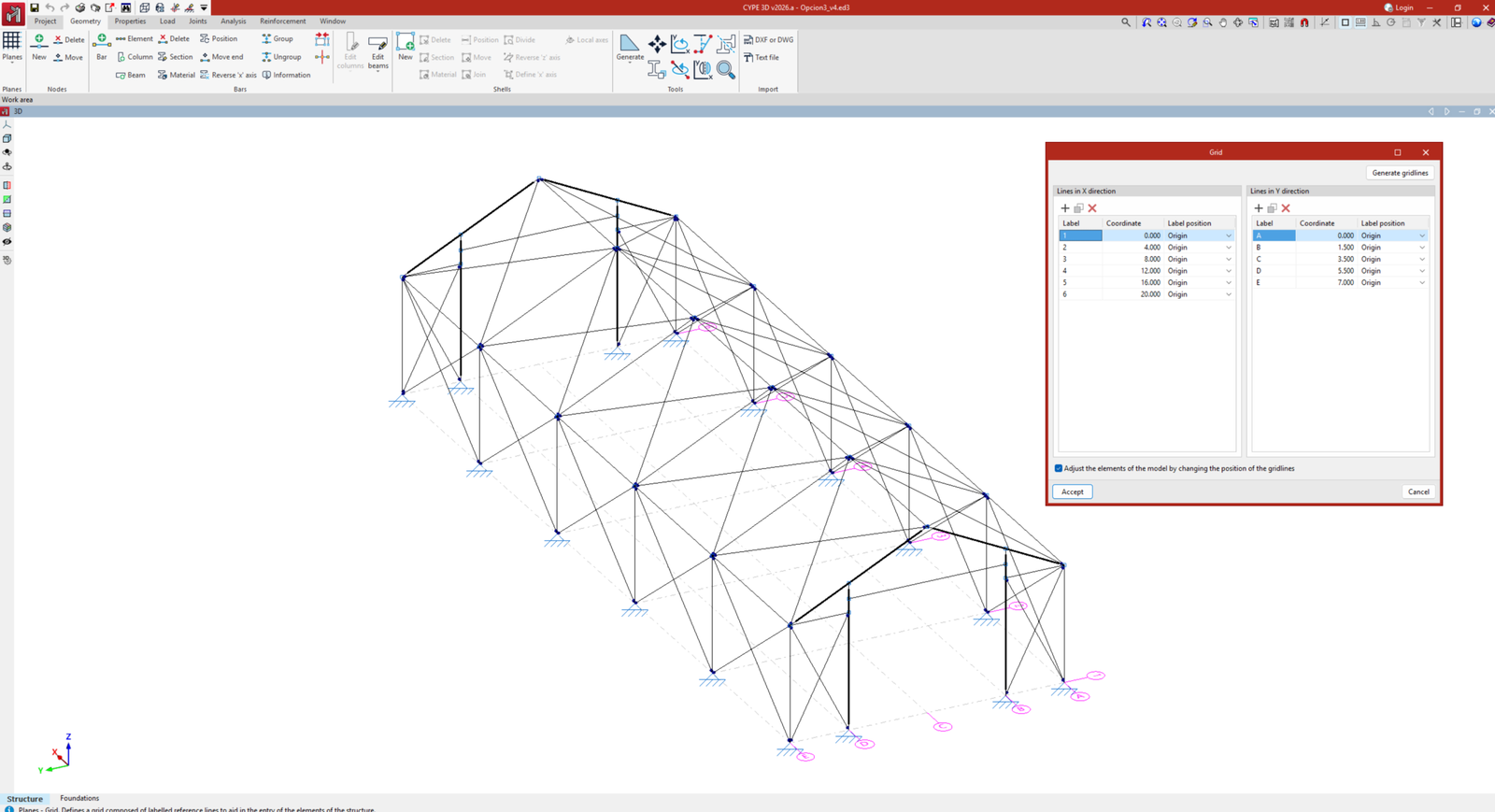Delete selected line in Y direction
This screenshot has width=1495, height=812.
click(x=1286, y=208)
